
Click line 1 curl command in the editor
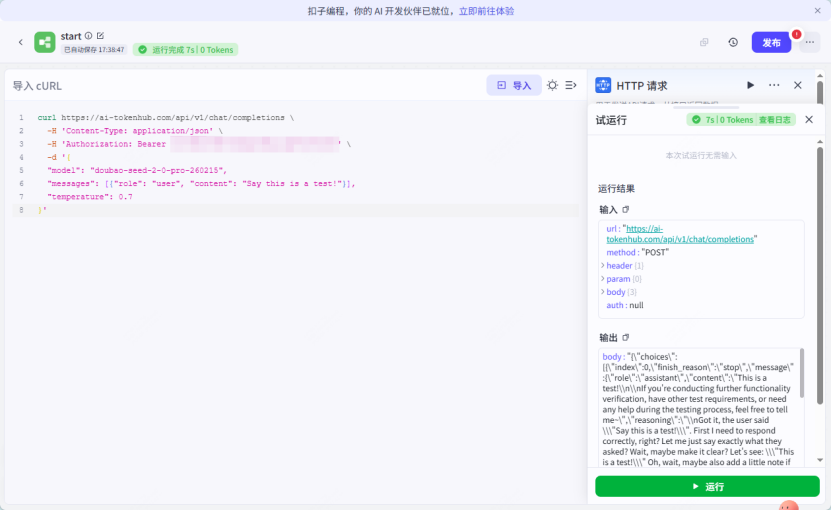(165, 118)
